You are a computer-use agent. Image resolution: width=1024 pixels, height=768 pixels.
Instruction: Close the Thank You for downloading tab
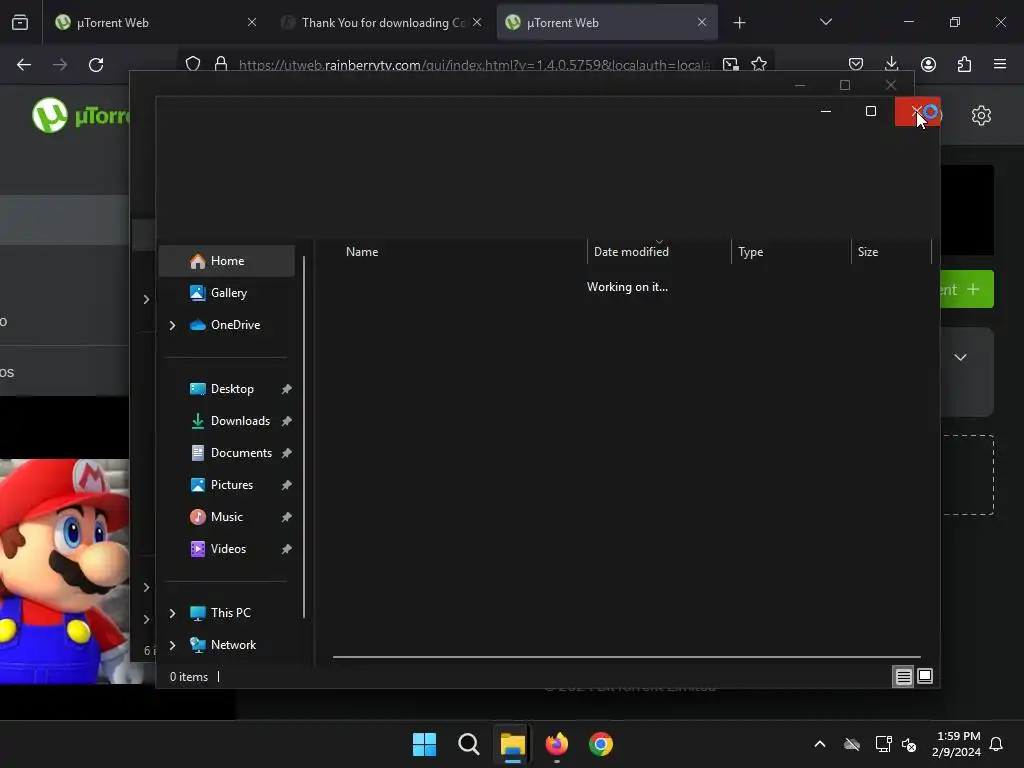click(x=477, y=22)
